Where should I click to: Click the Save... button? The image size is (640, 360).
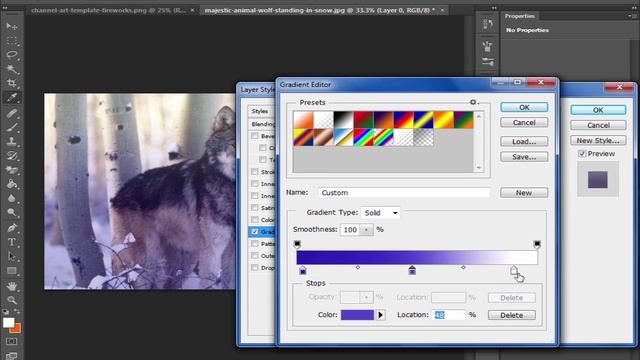click(x=524, y=157)
